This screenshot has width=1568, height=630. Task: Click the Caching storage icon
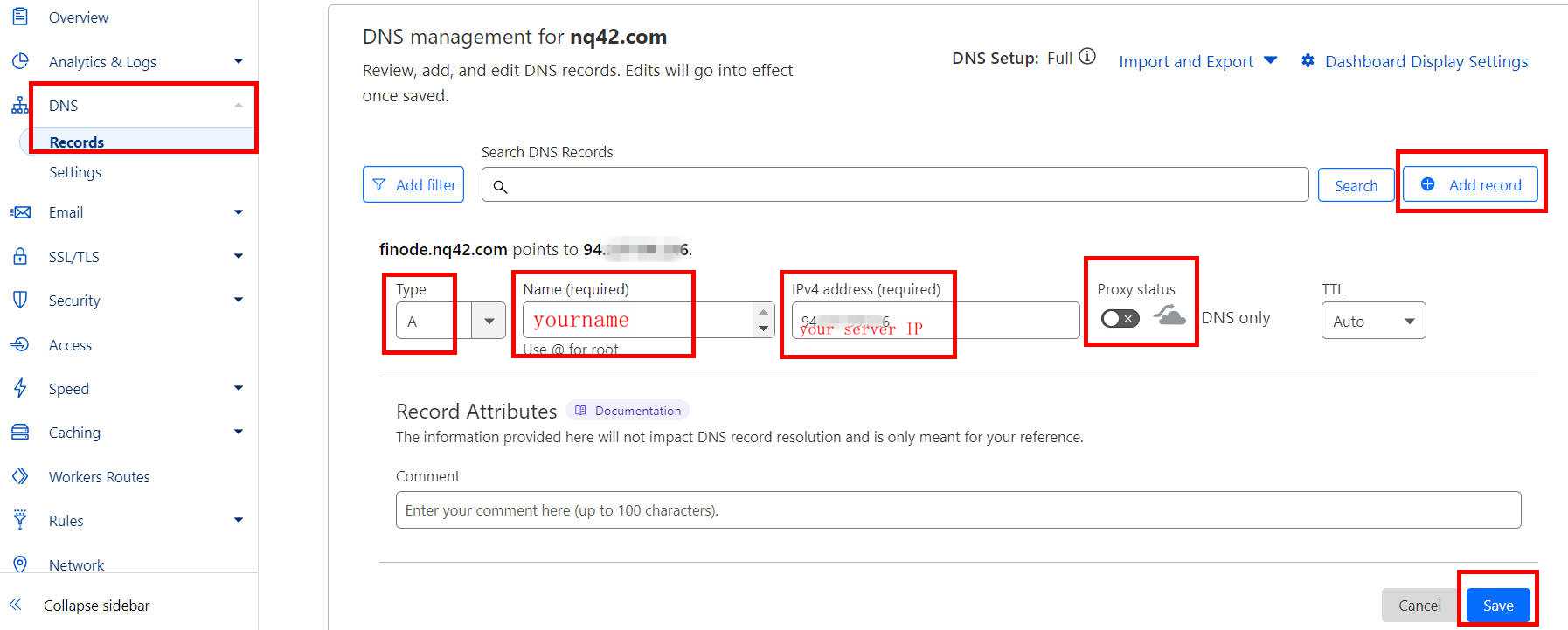pos(20,432)
